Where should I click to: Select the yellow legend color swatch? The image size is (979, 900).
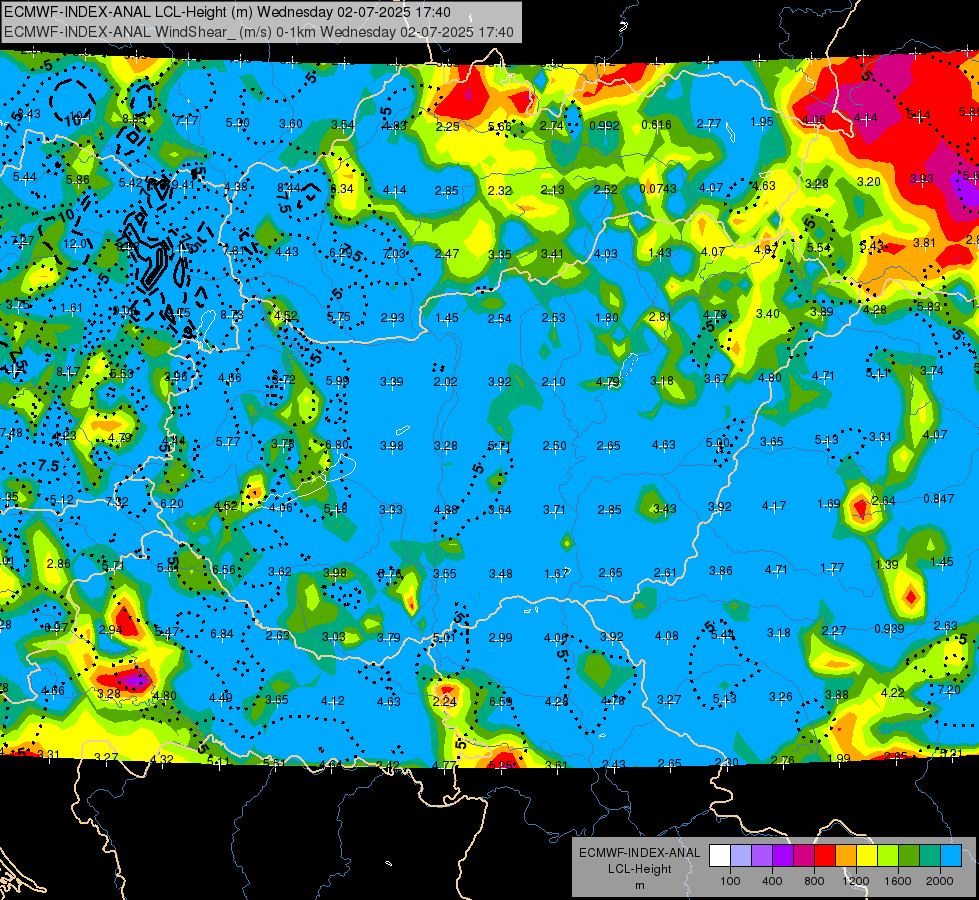pos(867,856)
